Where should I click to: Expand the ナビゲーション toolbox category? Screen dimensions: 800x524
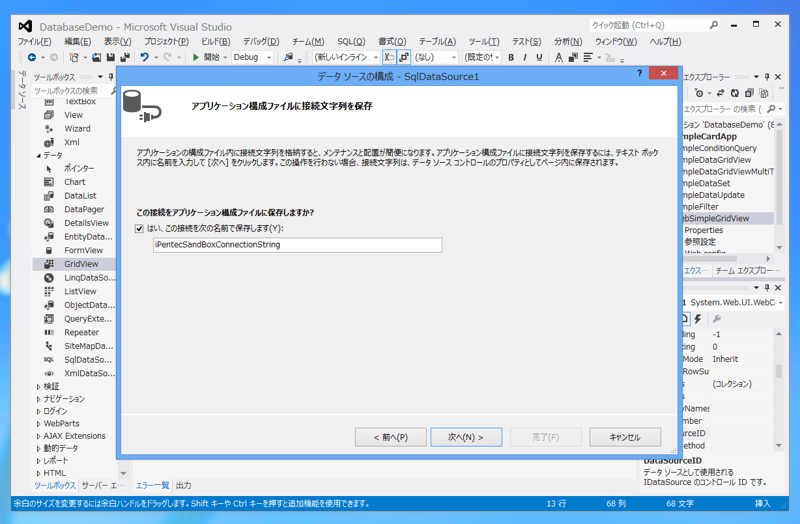click(x=39, y=399)
